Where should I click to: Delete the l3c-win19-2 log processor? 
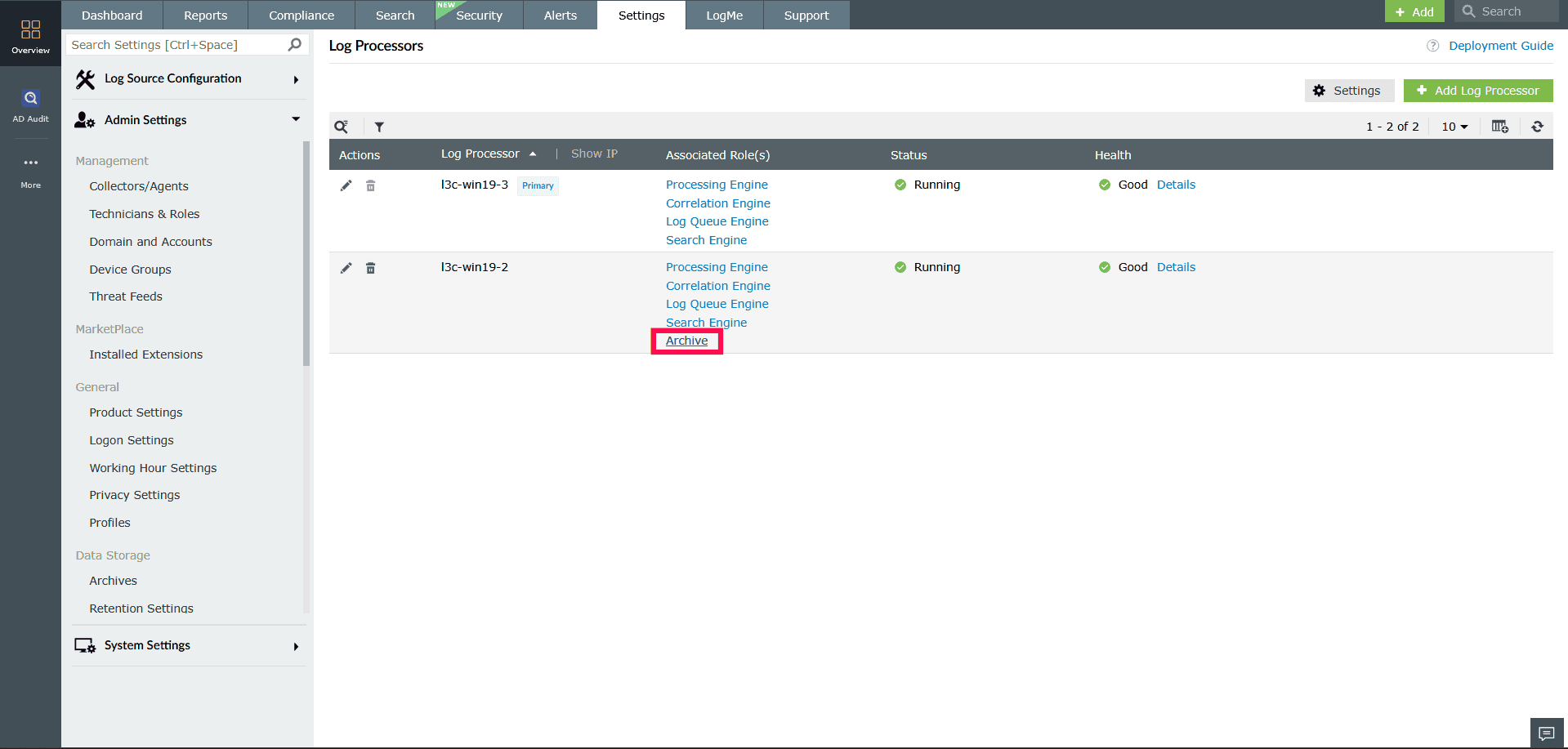370,267
